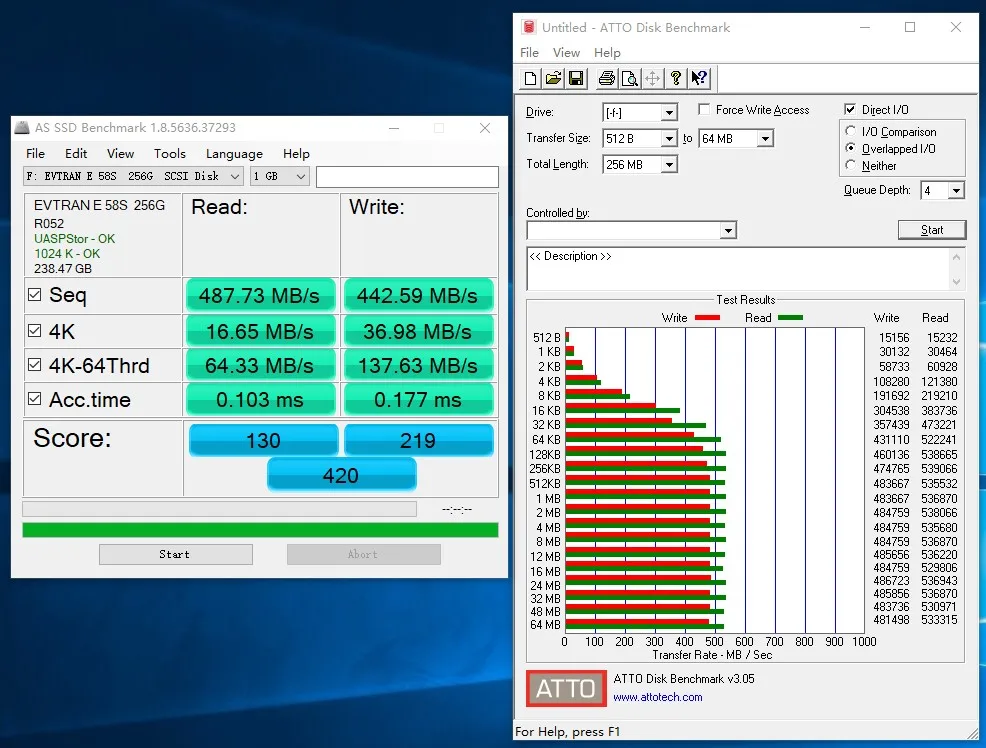Select the Overlapped I/O radio button
The height and width of the screenshot is (748, 986).
tap(850, 148)
